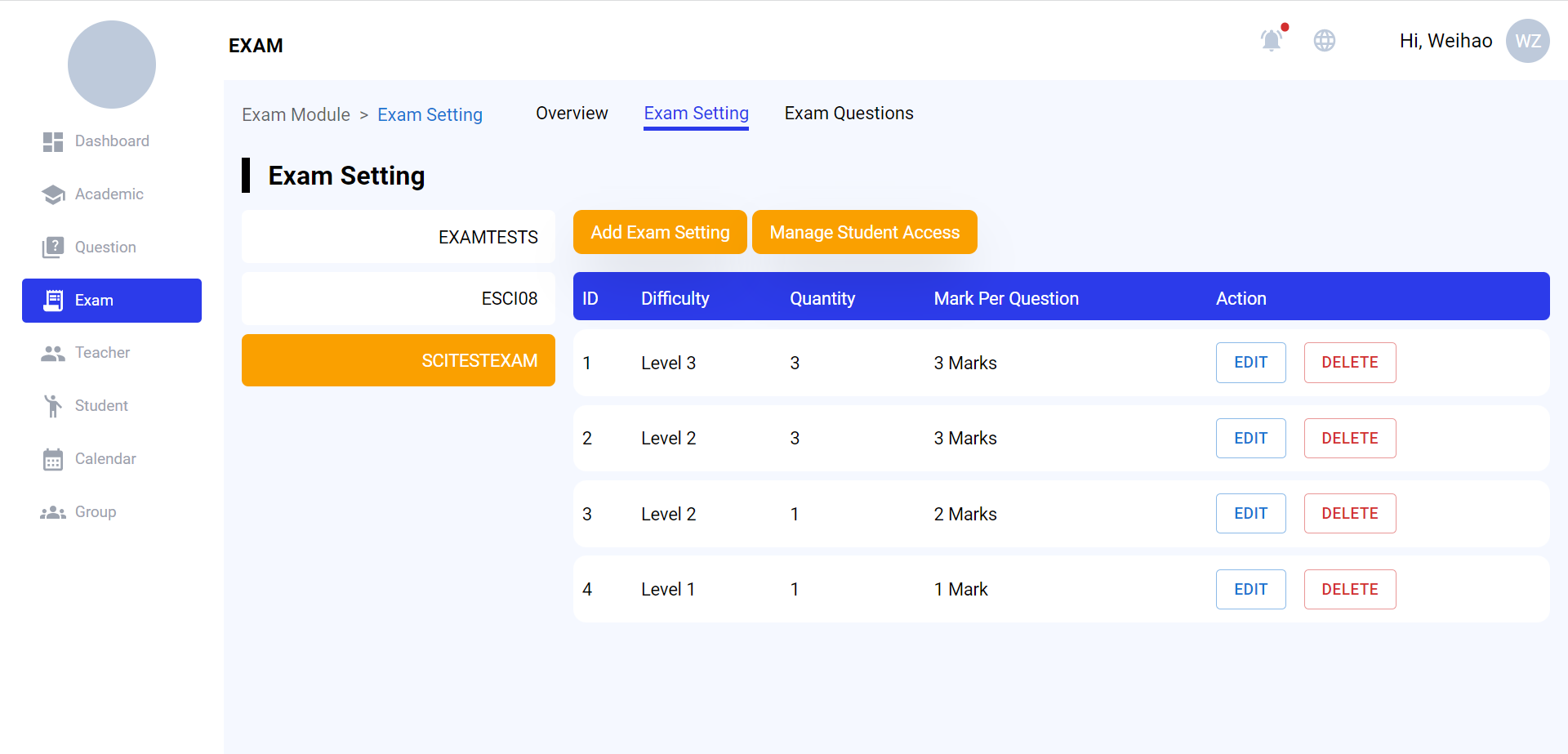This screenshot has height=754, width=1568.
Task: Open the WZ user avatar
Action: (1527, 41)
